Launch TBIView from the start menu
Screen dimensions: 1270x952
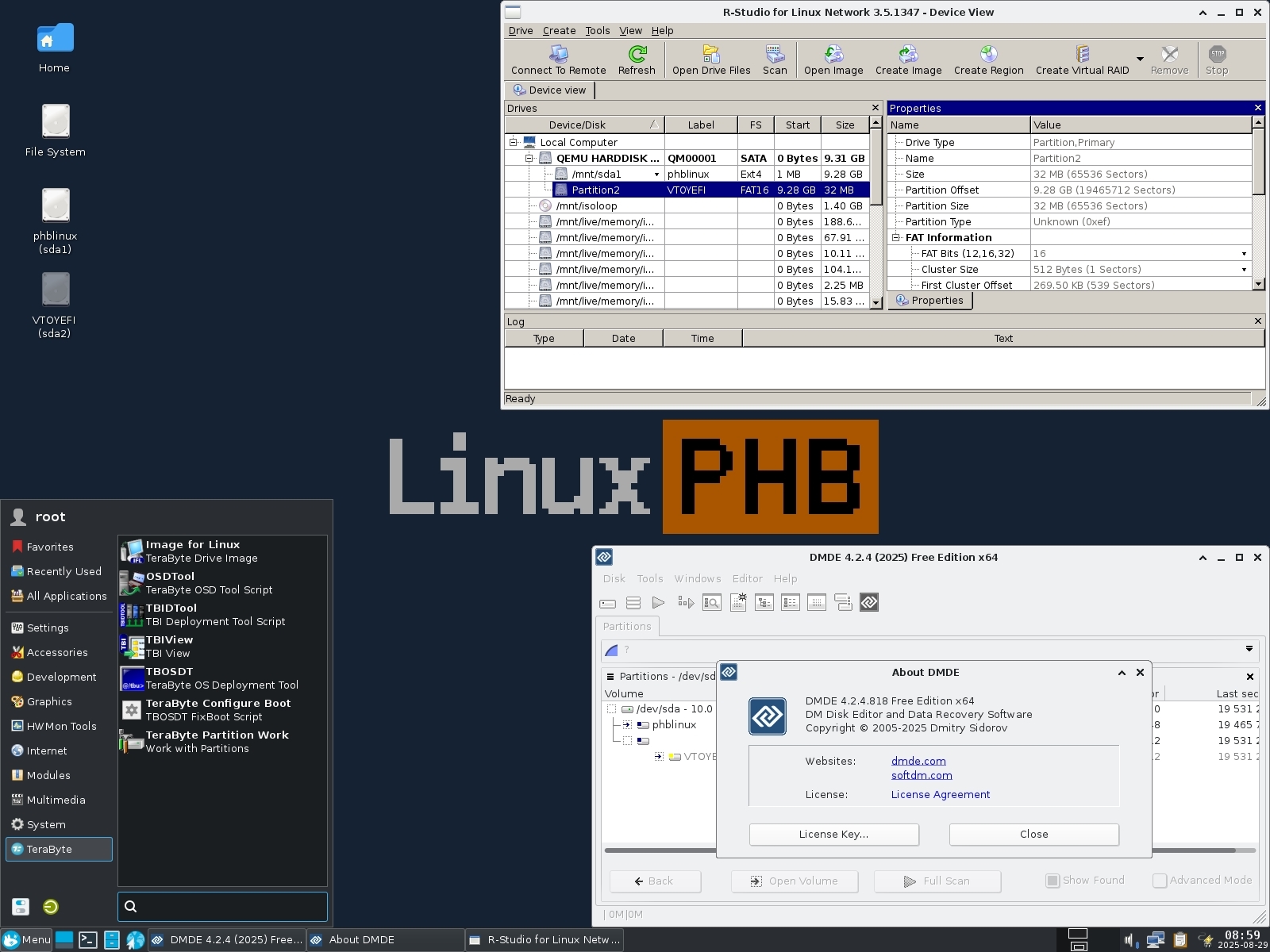coord(222,647)
